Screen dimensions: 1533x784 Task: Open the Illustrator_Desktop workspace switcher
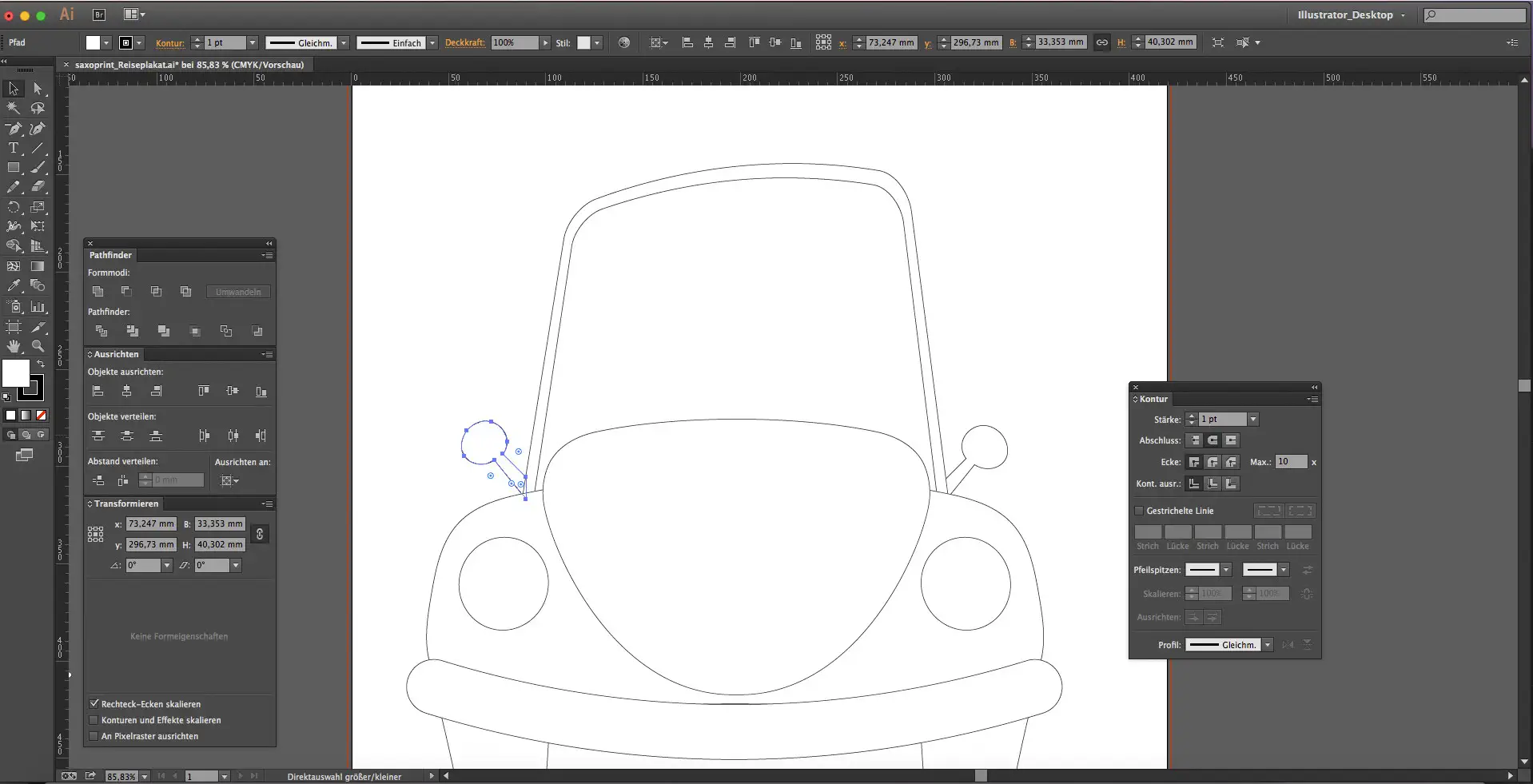pos(1350,15)
